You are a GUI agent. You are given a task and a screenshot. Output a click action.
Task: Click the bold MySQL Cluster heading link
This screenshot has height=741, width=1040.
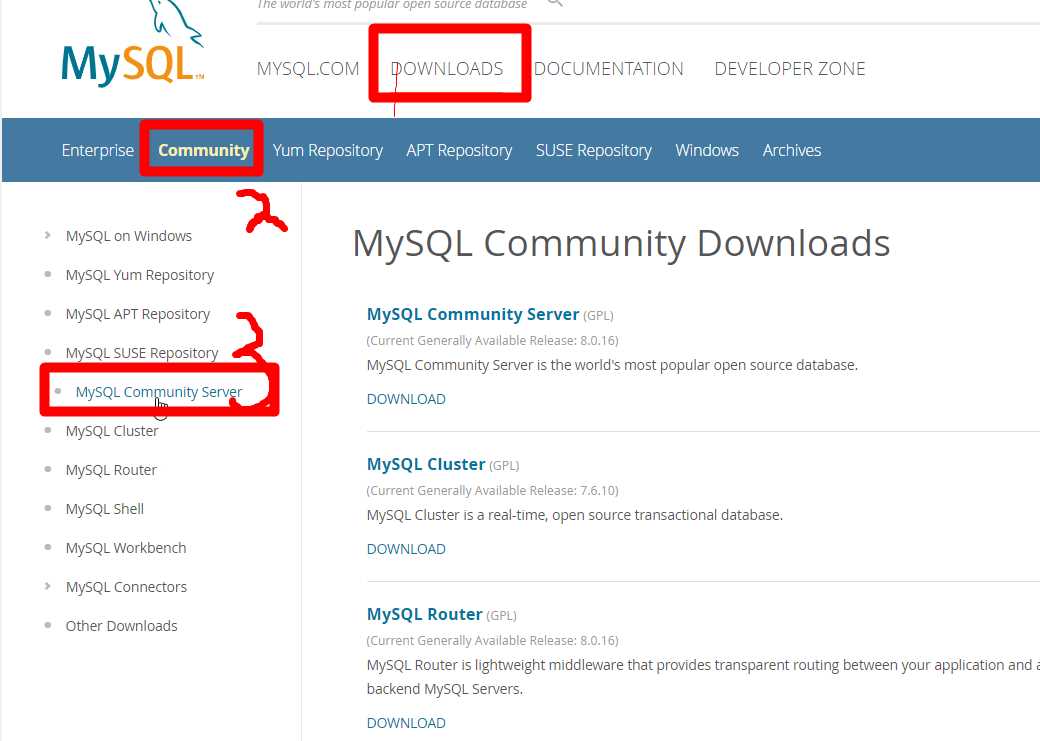426,464
